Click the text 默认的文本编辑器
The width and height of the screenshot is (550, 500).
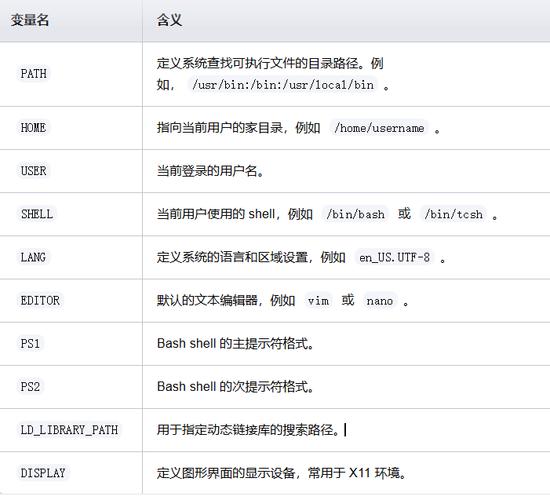point(207,300)
